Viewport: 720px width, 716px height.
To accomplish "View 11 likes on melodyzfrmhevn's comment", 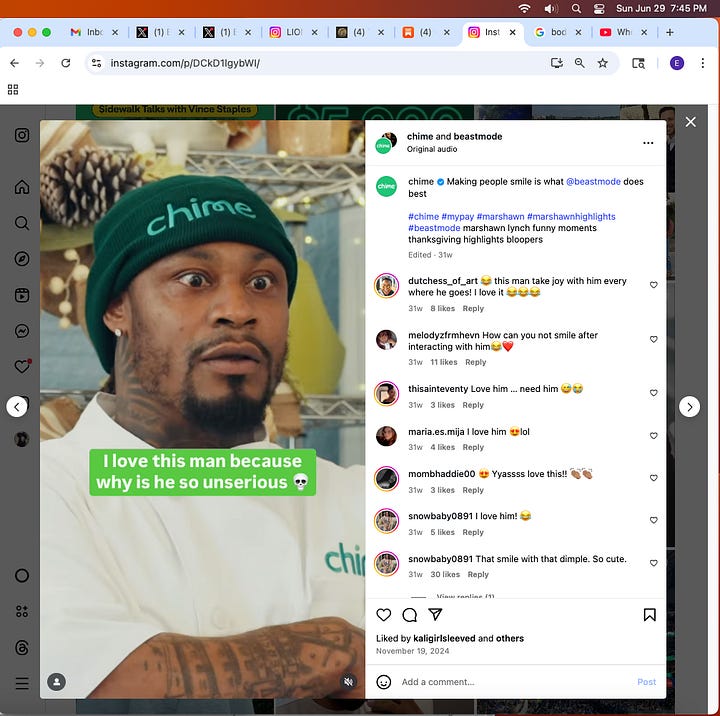I will [x=444, y=362].
